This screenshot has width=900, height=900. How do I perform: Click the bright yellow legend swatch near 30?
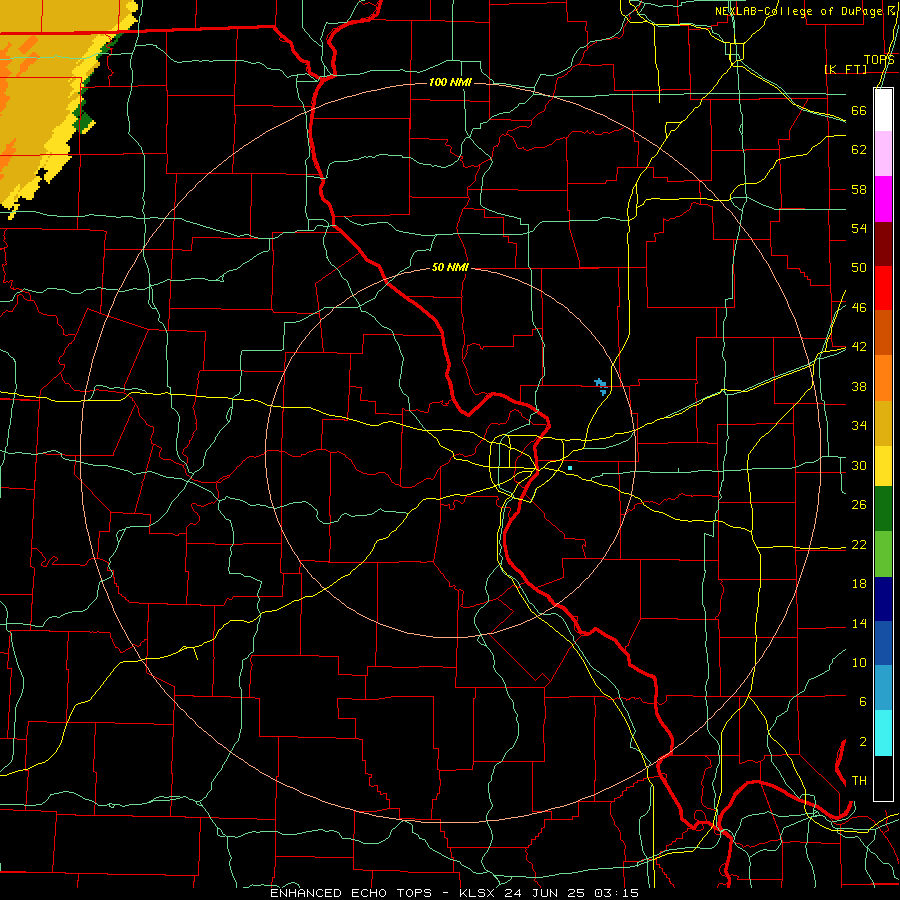point(883,465)
